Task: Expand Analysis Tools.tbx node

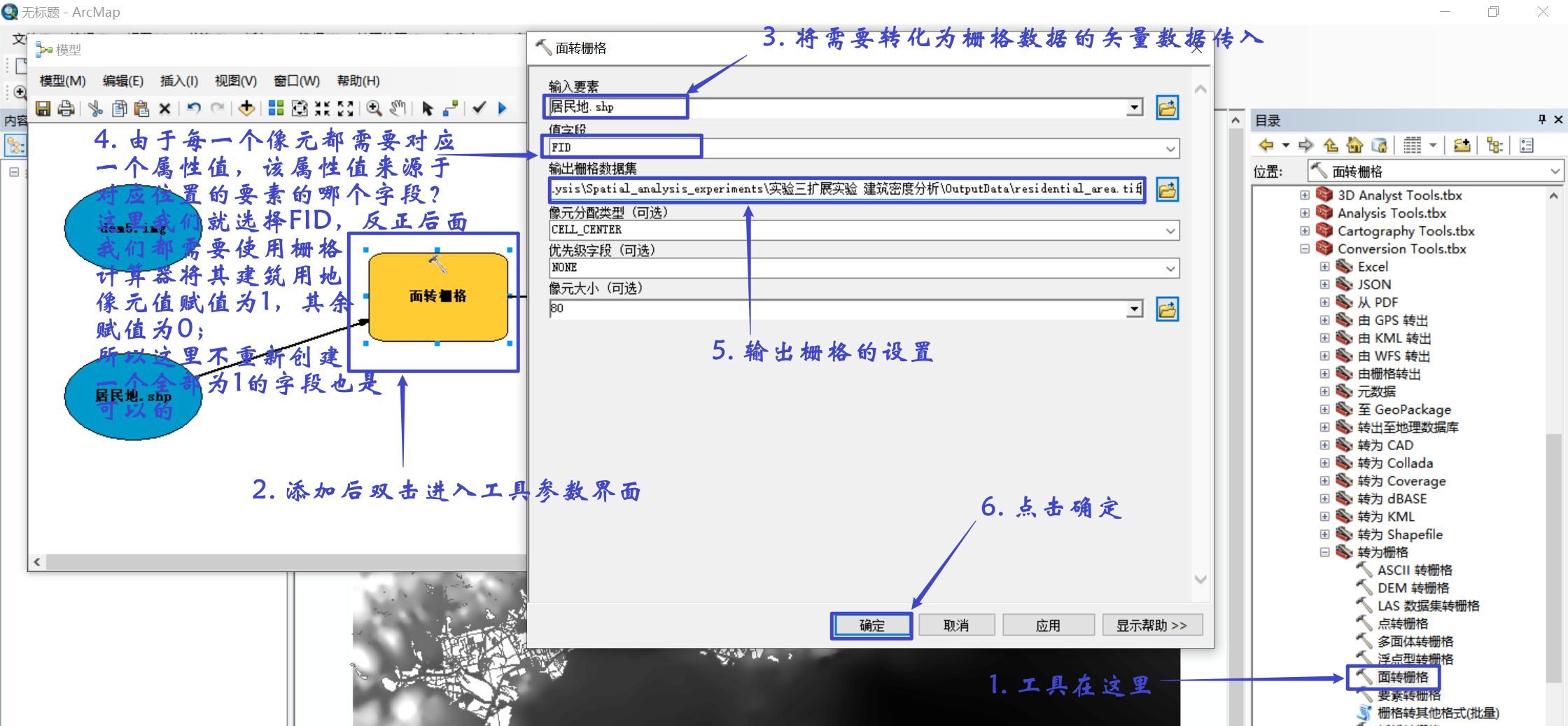Action: (x=1305, y=213)
